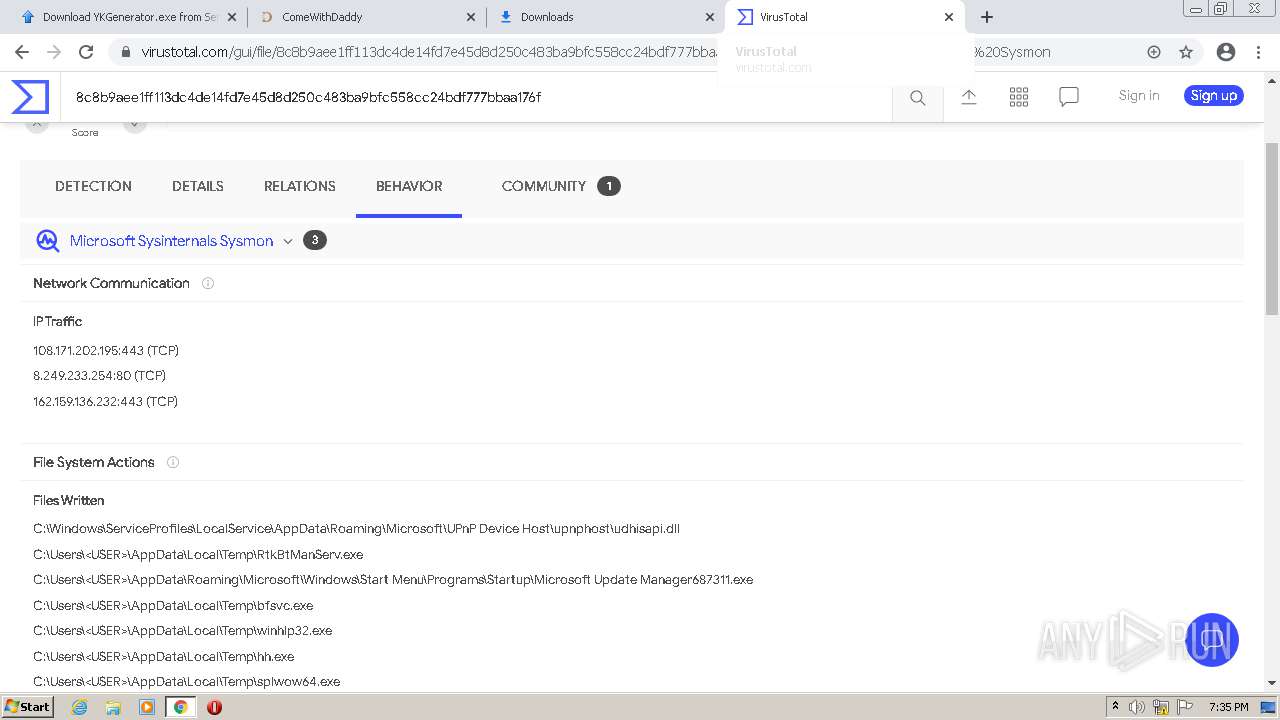Click the hh.exe file path
This screenshot has width=1280, height=720.
pos(164,656)
